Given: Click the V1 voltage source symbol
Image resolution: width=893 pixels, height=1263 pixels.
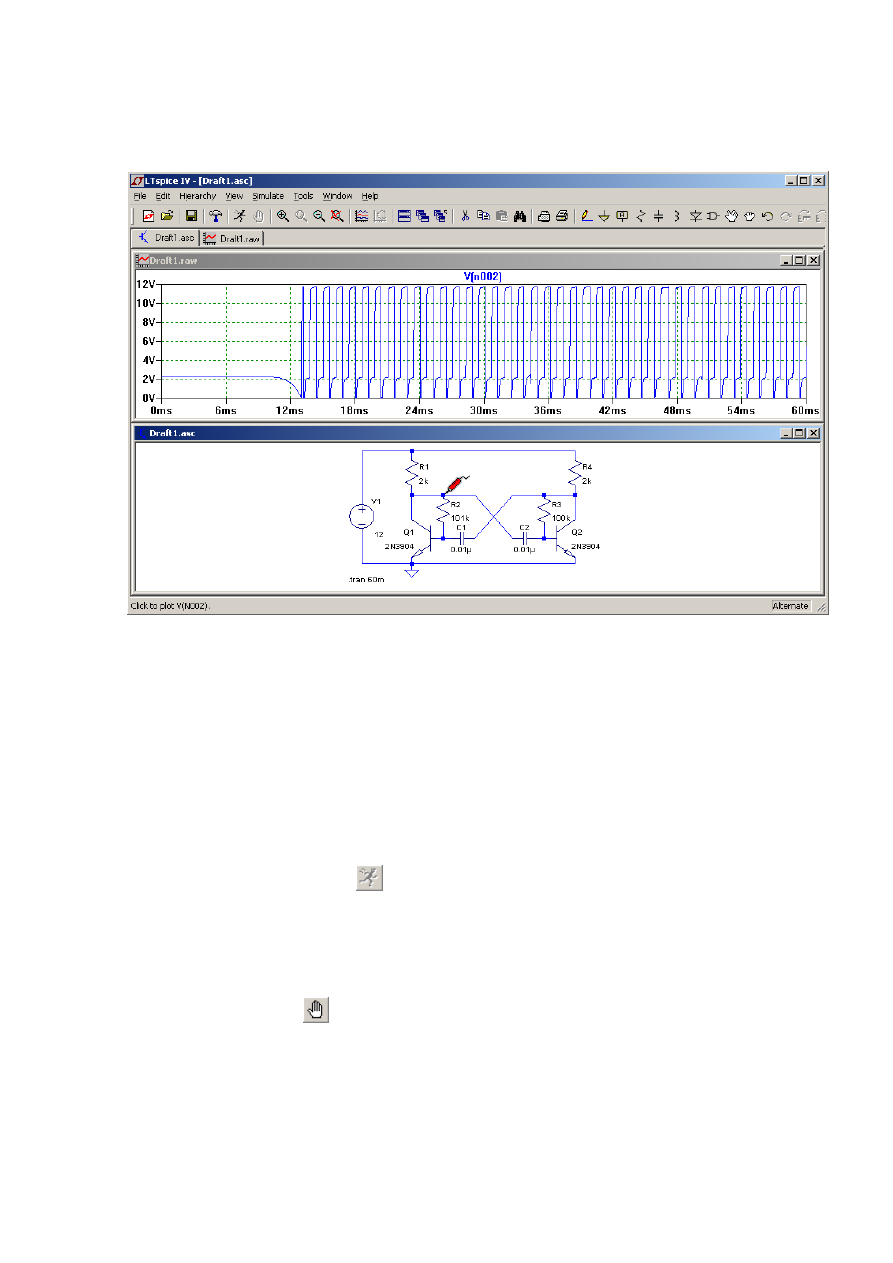Looking at the screenshot, I should pos(362,516).
